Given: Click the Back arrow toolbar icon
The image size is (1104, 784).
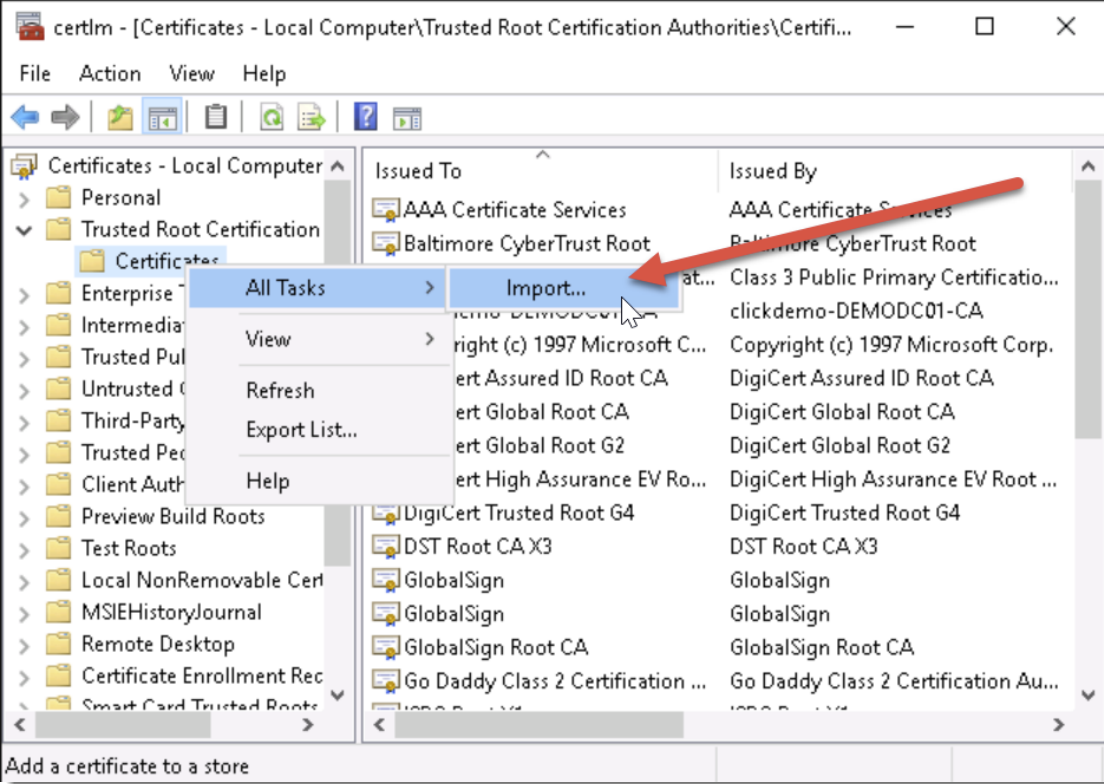Looking at the screenshot, I should pos(25,117).
